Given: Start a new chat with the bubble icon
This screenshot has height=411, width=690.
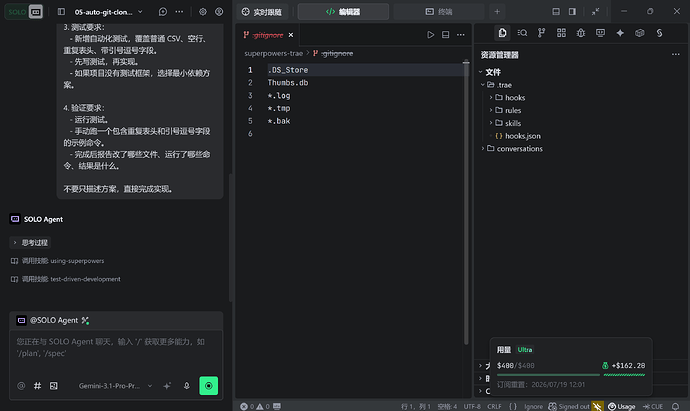Looking at the screenshot, I should tap(163, 12).
